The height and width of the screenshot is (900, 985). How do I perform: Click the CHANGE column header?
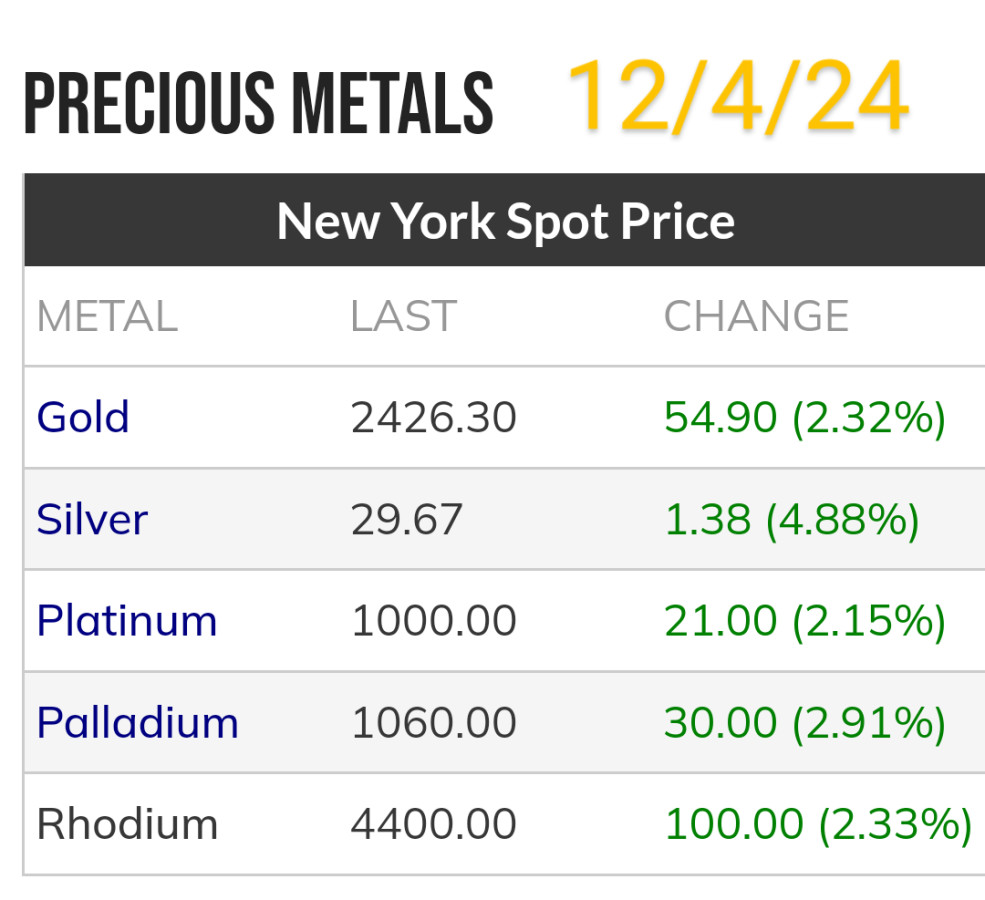click(756, 317)
